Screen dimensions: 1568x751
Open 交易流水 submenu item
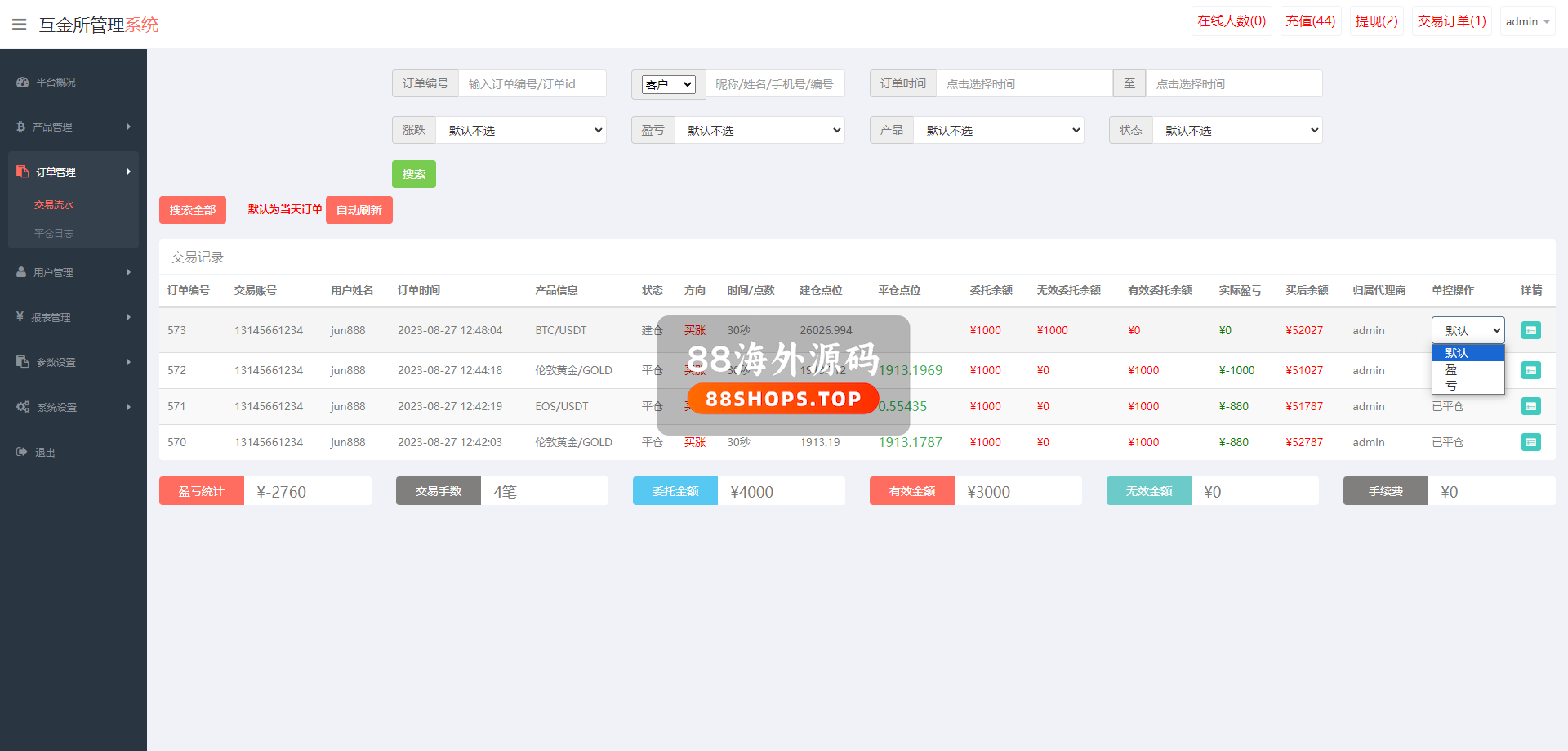coord(54,205)
